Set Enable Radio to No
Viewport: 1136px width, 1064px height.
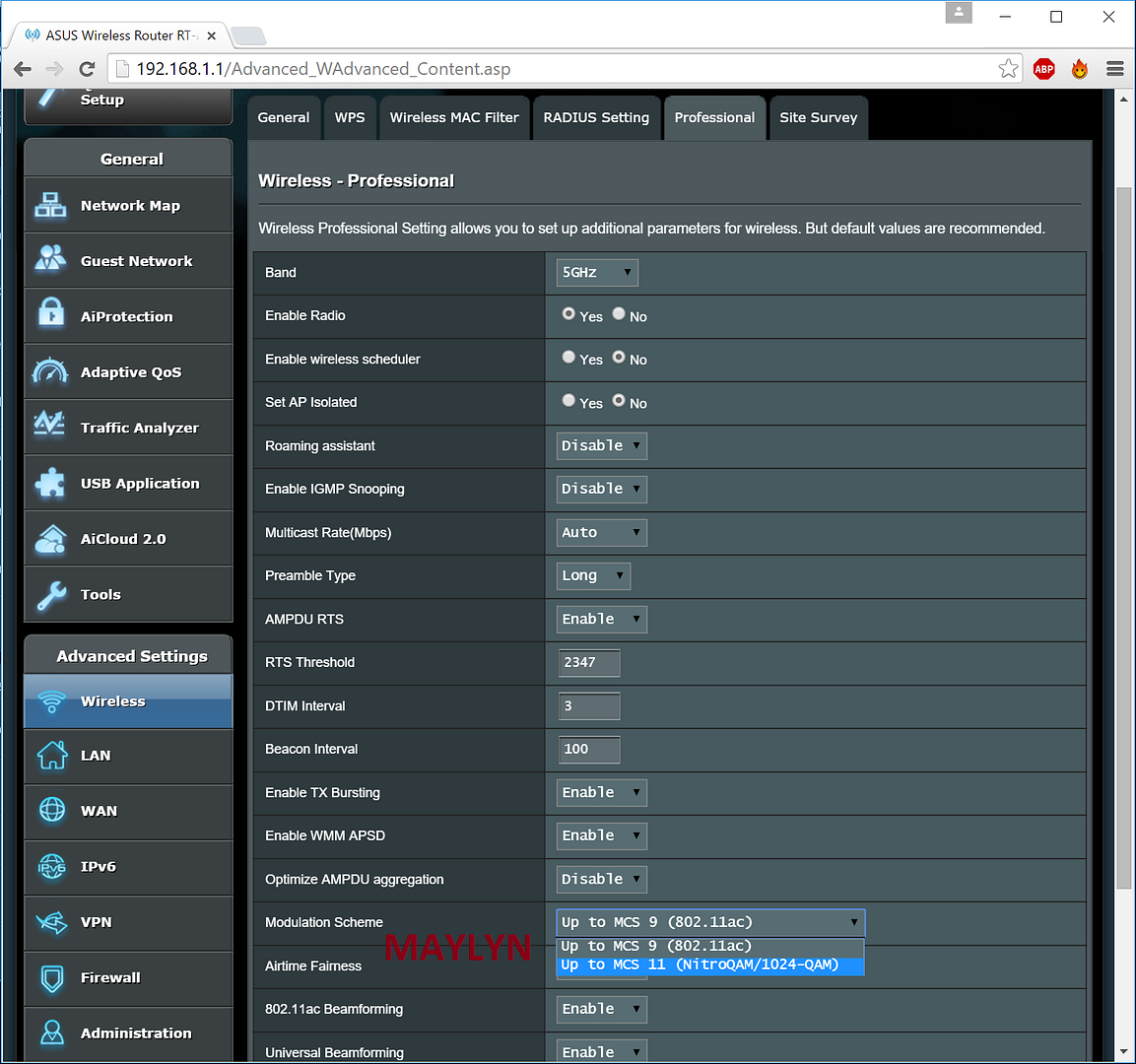coord(619,314)
